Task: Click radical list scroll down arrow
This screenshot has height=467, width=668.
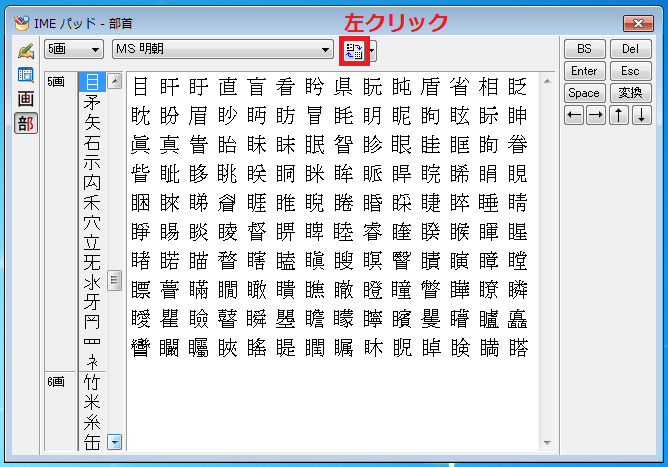Action: (114, 442)
